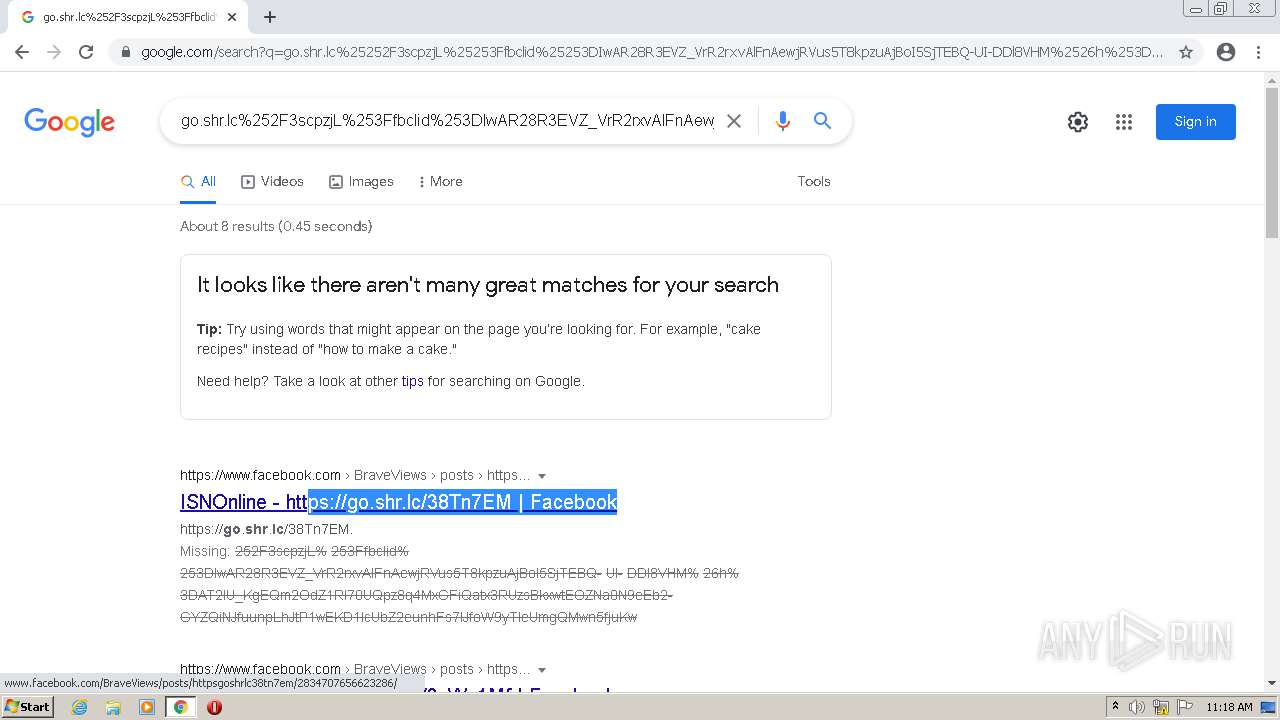Expand first result URL dropdown arrow

542,476
